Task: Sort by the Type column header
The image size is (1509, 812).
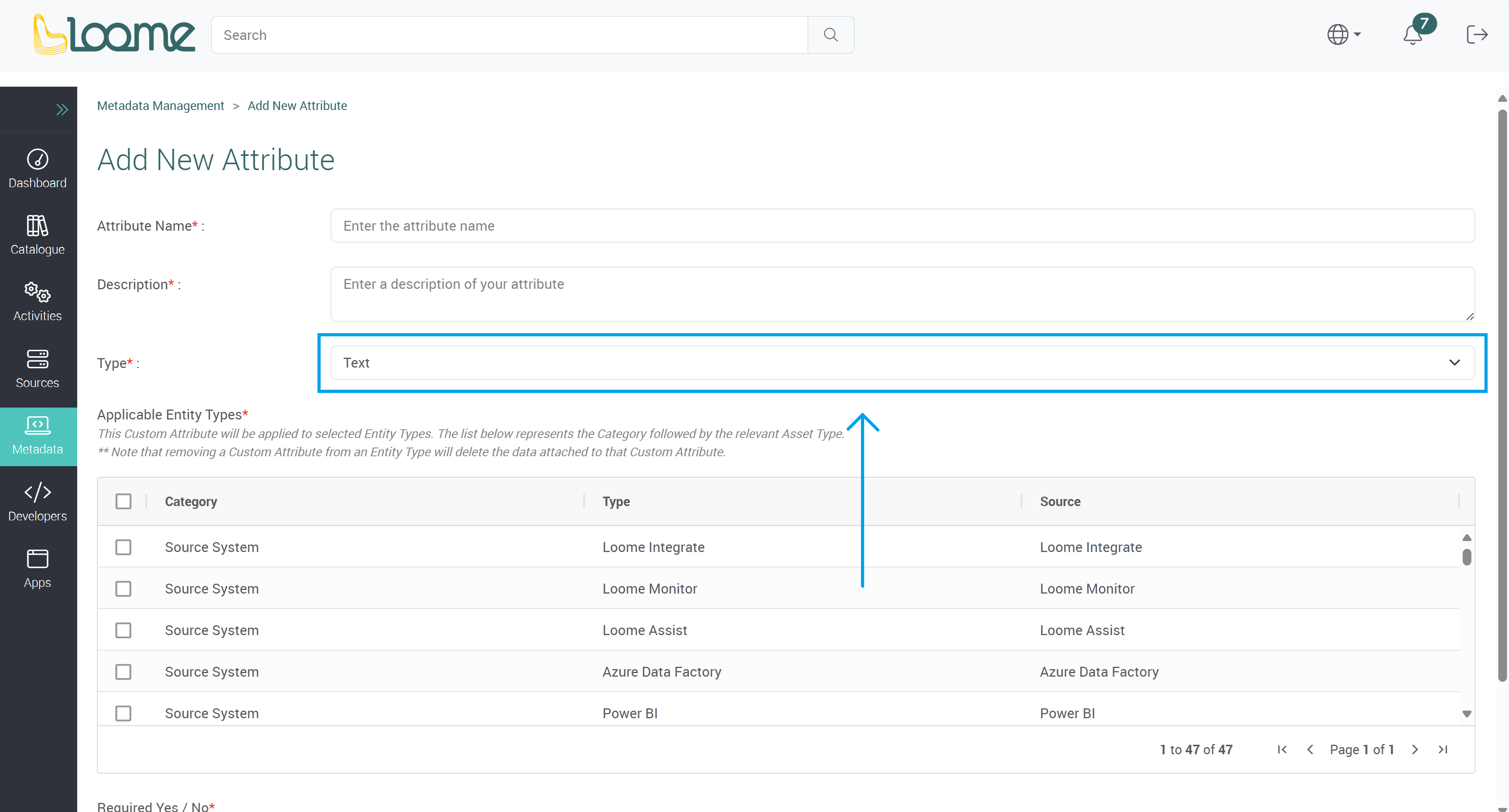Action: click(616, 501)
